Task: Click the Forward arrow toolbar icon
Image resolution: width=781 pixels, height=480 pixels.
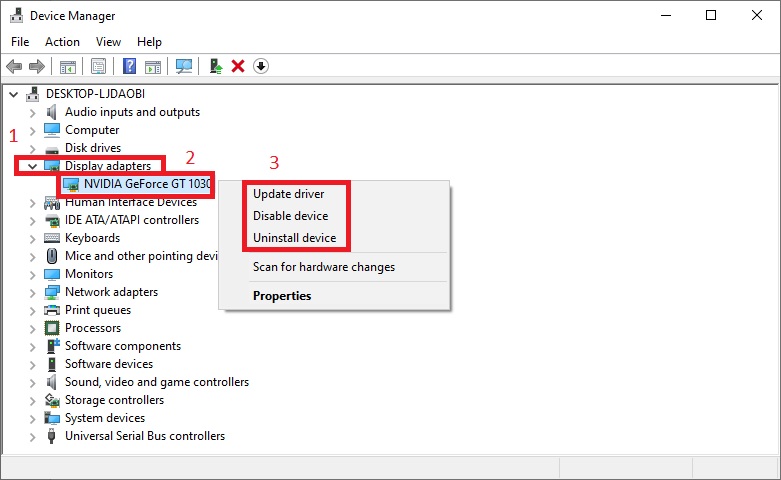Action: coord(37,66)
